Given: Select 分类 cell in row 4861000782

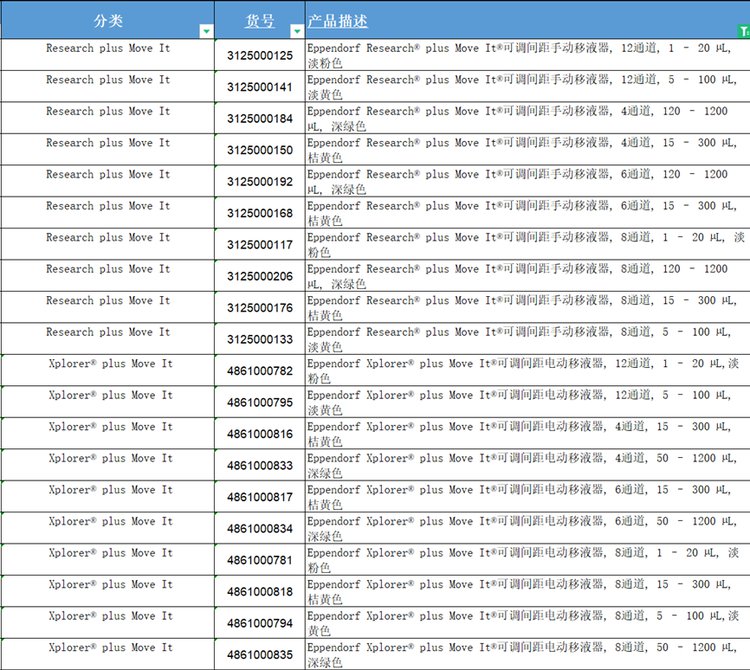Looking at the screenshot, I should 107,371.
